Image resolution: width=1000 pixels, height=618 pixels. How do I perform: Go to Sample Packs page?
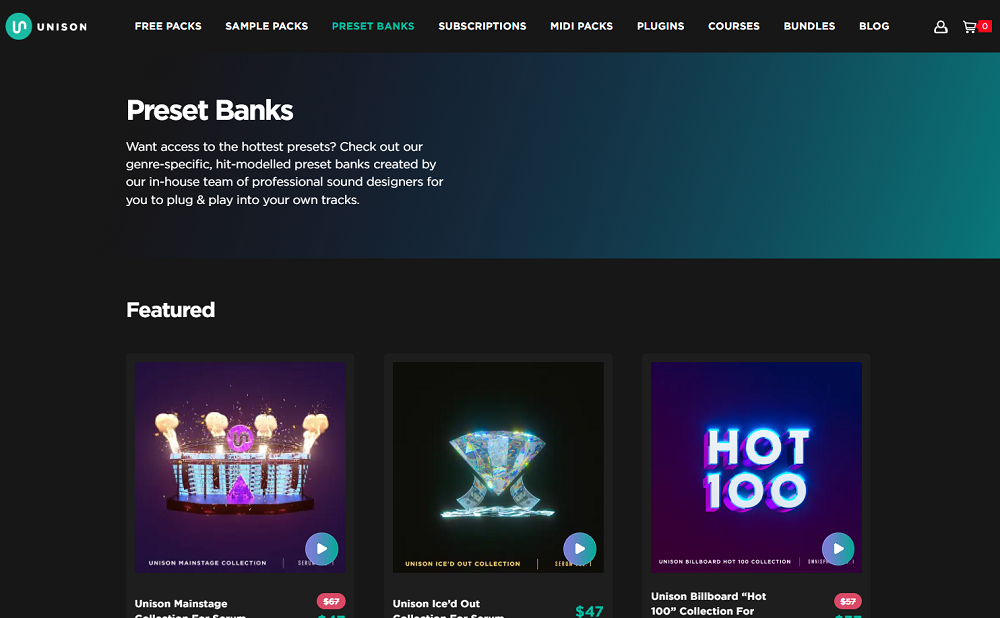coord(267,26)
